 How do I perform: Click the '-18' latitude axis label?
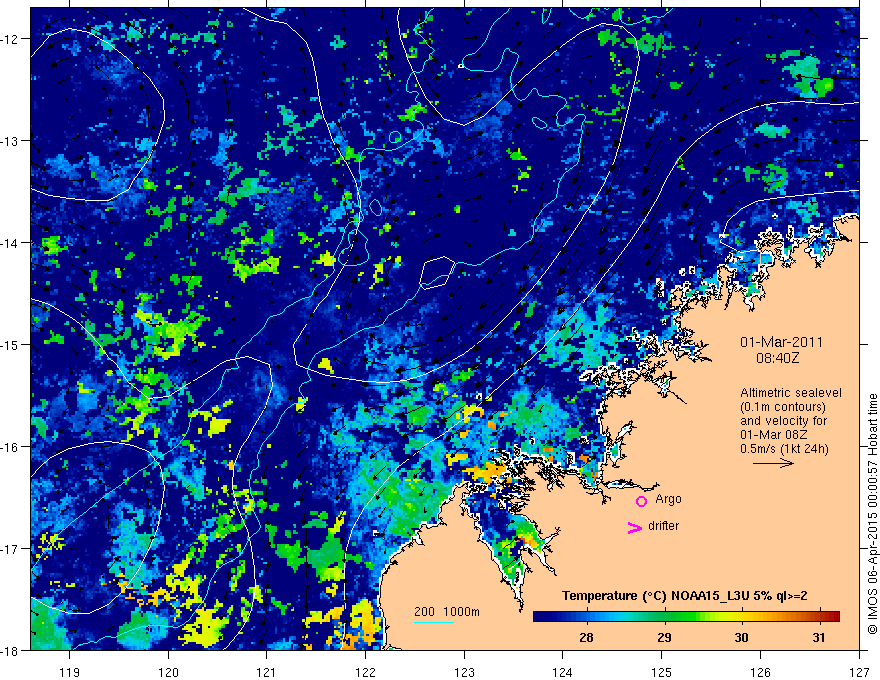click(11, 650)
